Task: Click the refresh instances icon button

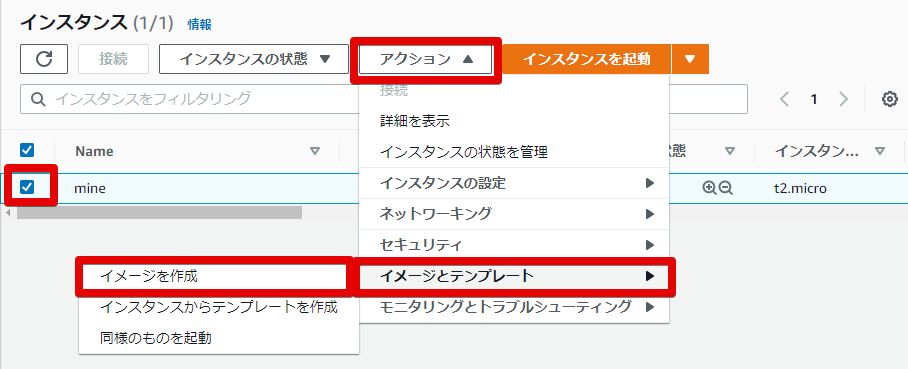Action: (44, 59)
